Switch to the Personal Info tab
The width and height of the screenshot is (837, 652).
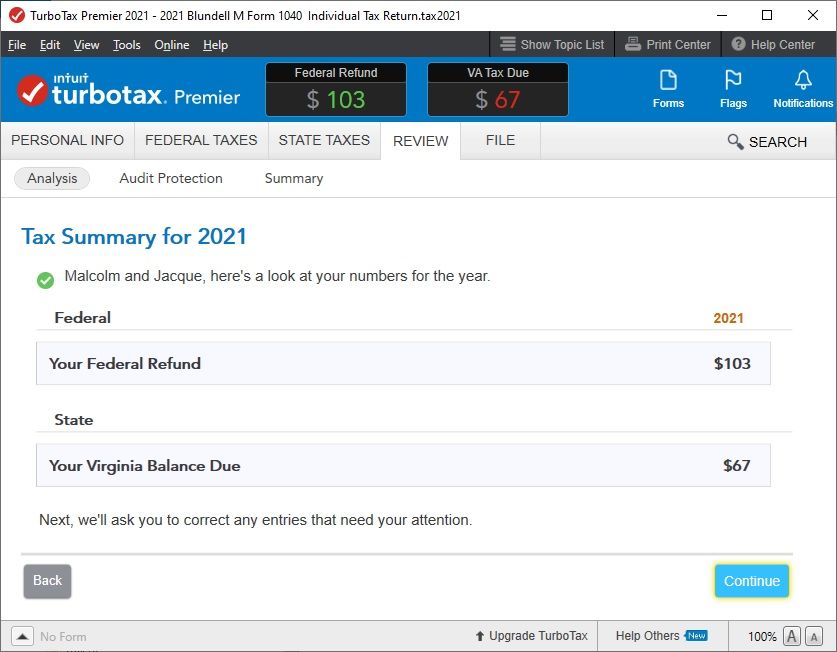coord(67,140)
